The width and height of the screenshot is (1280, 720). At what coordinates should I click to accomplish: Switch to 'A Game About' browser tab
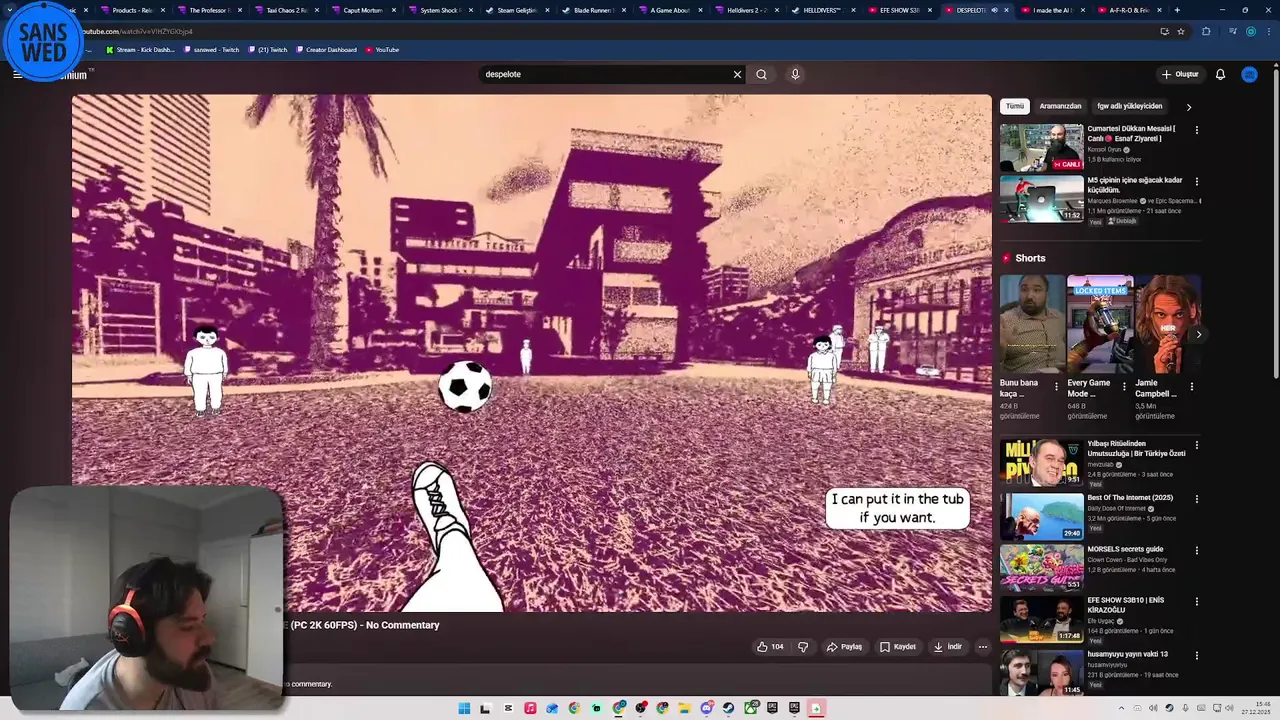coord(668,10)
